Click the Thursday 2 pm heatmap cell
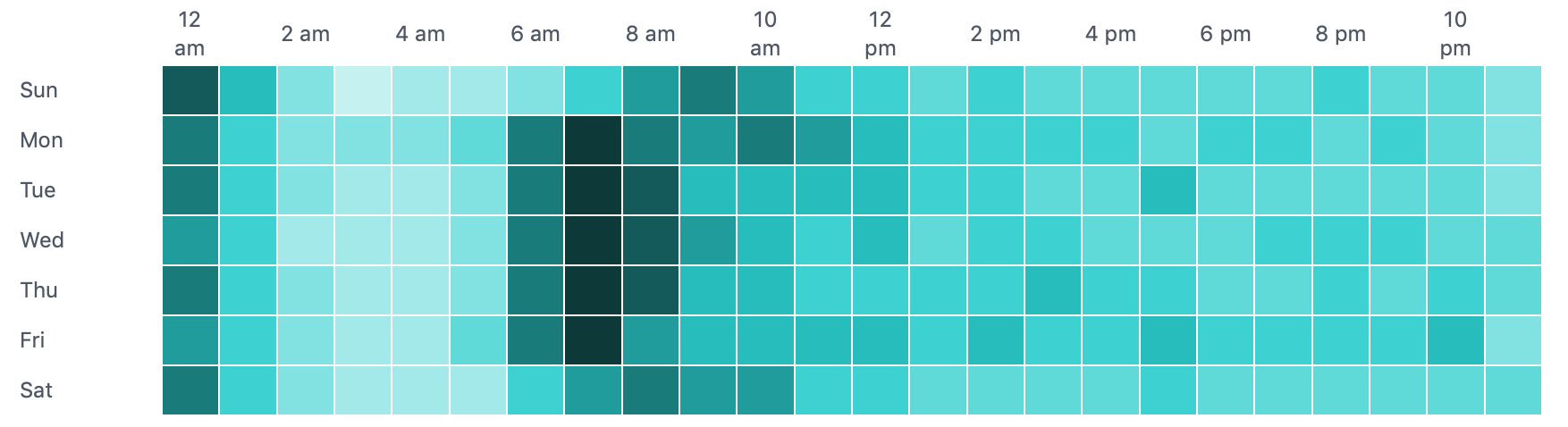 (996, 290)
